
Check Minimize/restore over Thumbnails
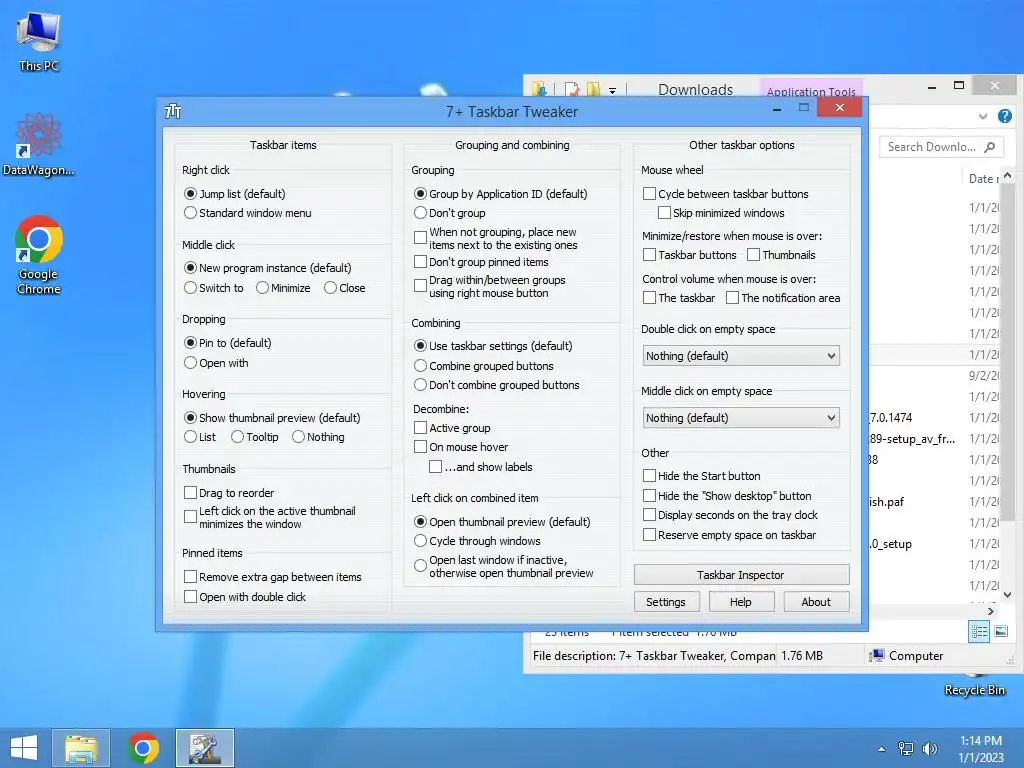click(x=782, y=255)
